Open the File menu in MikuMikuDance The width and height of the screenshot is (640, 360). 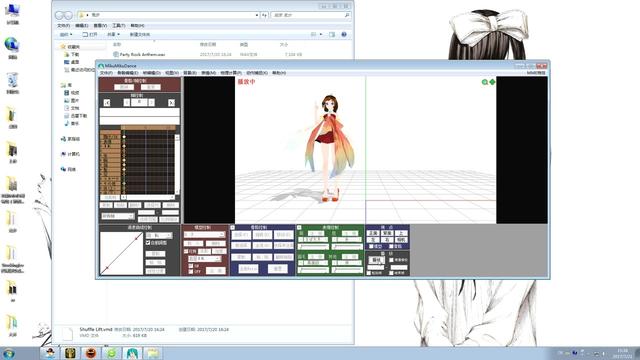coord(106,73)
